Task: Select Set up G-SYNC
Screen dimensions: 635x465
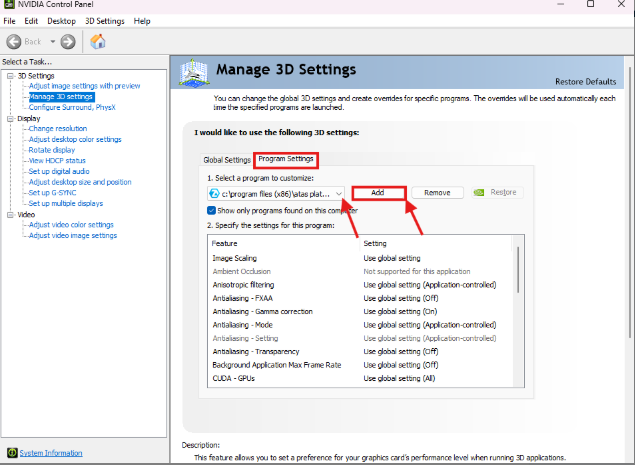Action: coord(52,193)
